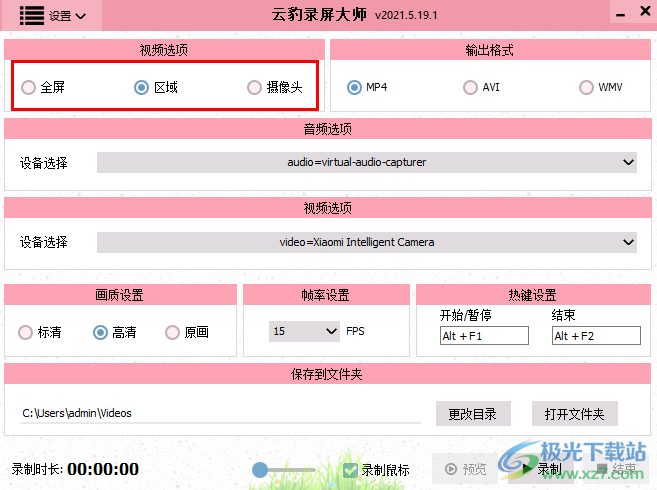
Task: Click the end hotkey field Alt+F2
Action: point(596,336)
